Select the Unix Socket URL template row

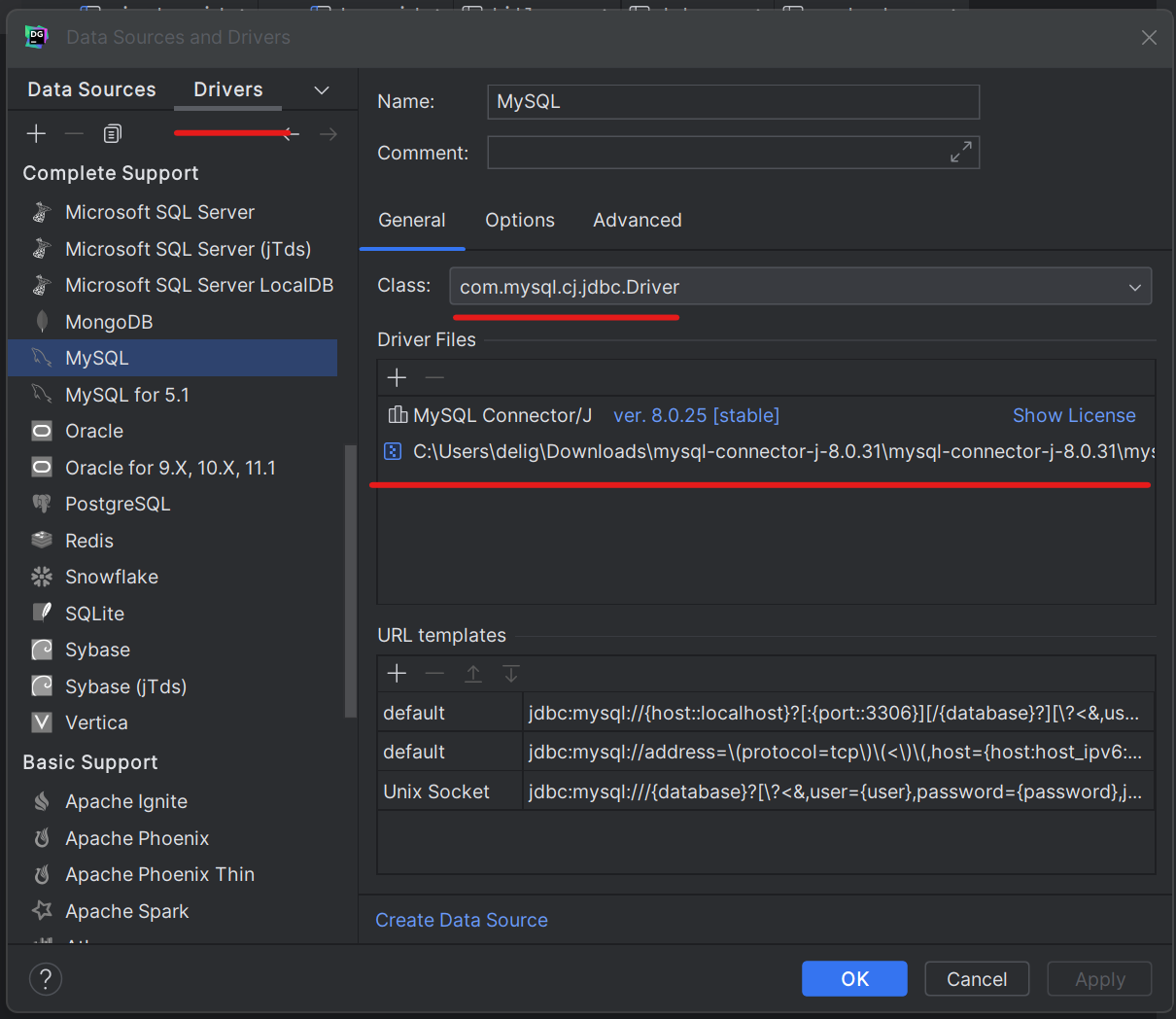(766, 791)
